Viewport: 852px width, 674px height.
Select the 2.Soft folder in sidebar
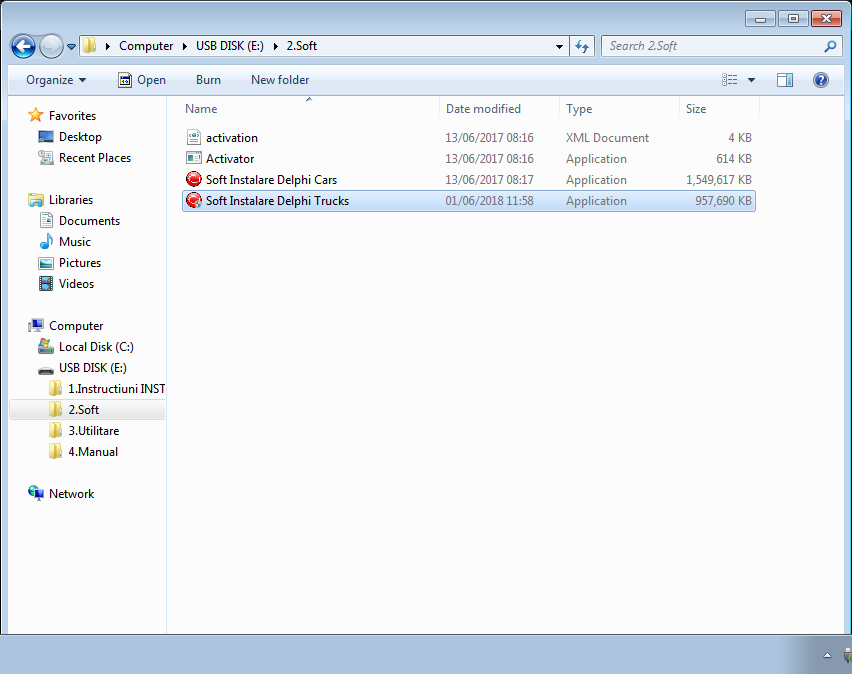84,410
